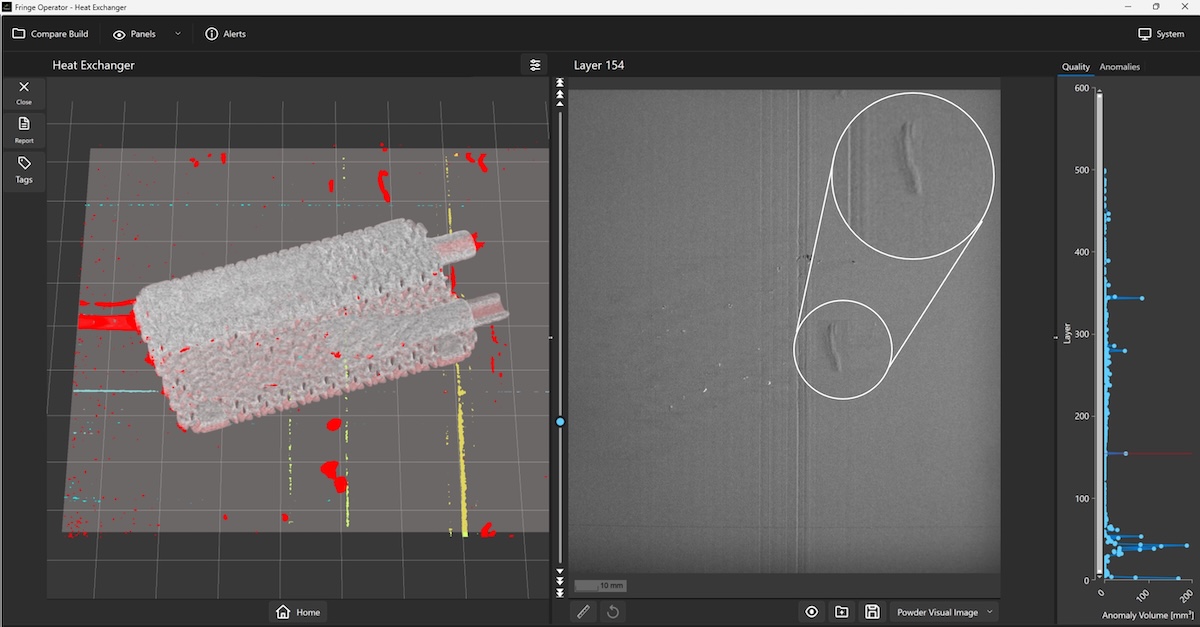Expand the Powder Visual Image dropdown
1200x627 pixels.
click(x=944, y=611)
